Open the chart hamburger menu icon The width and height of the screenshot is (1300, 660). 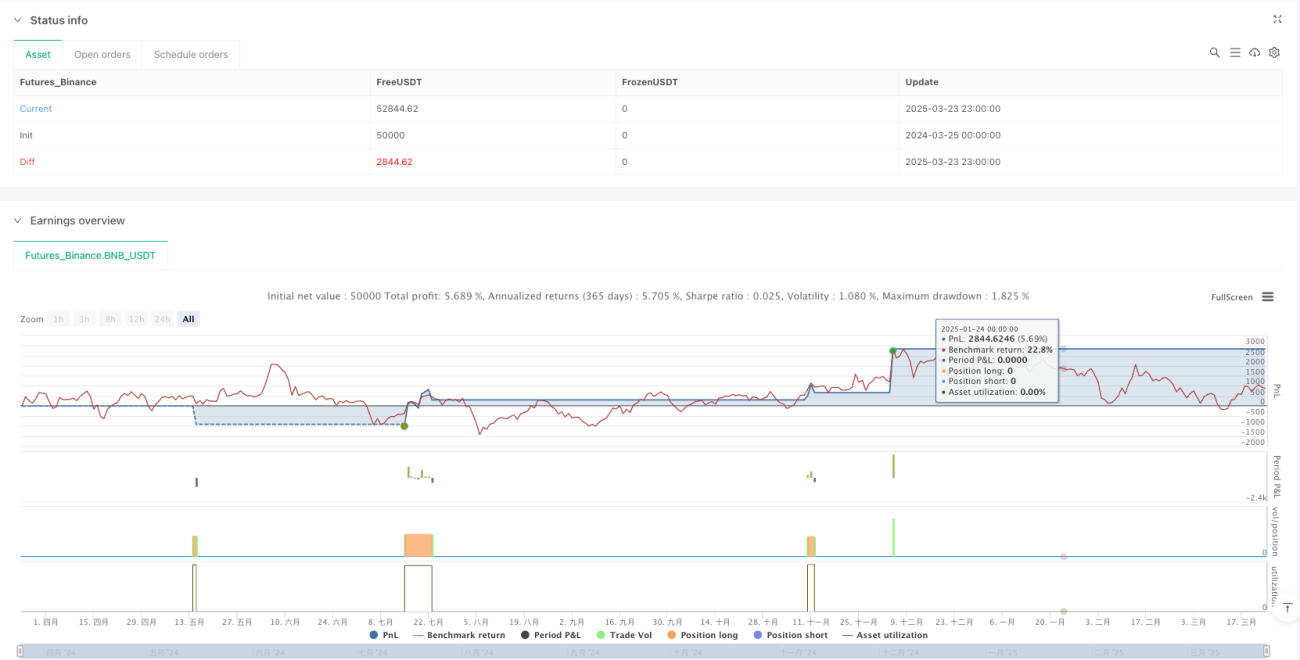[1267, 297]
